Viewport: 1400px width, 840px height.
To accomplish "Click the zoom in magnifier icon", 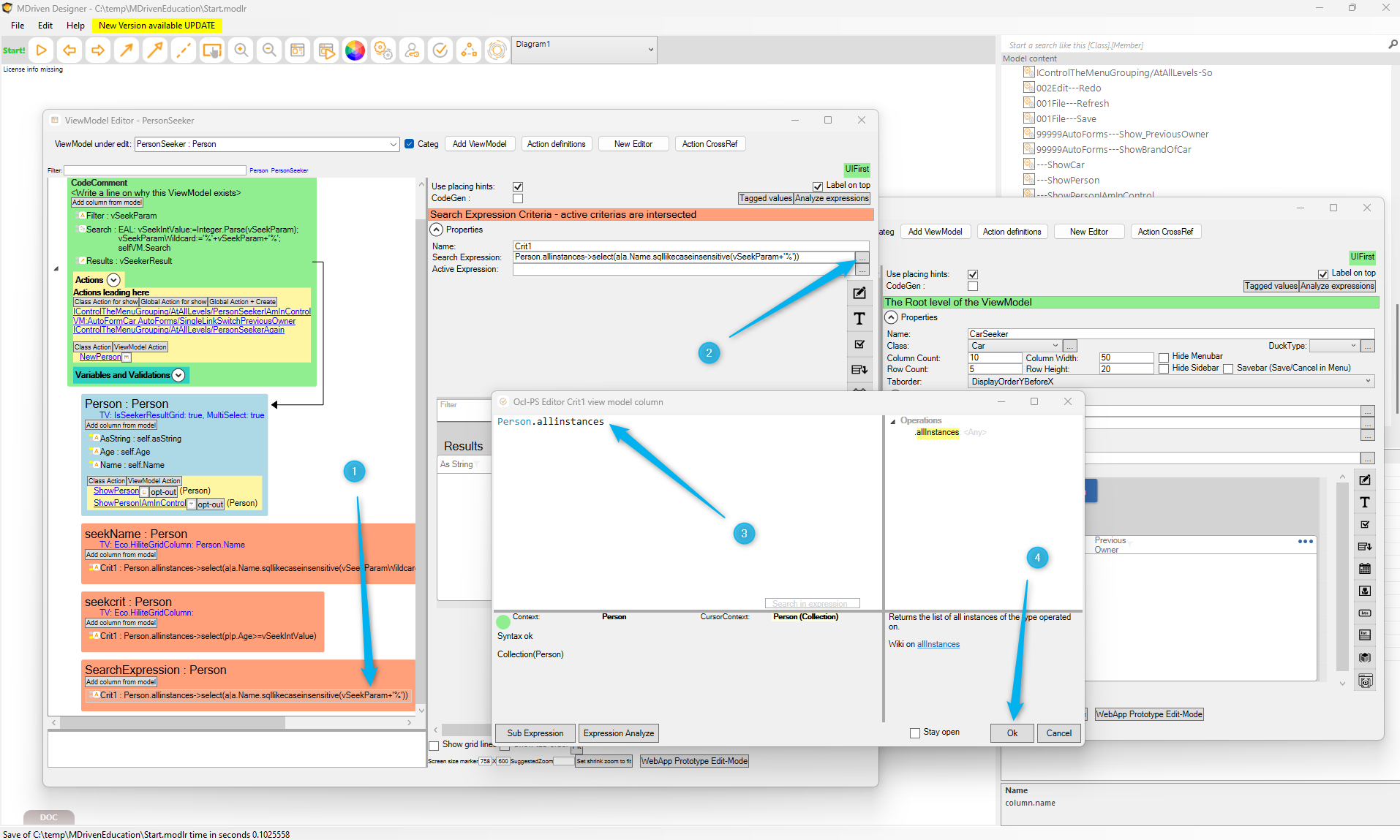I will tap(241, 50).
